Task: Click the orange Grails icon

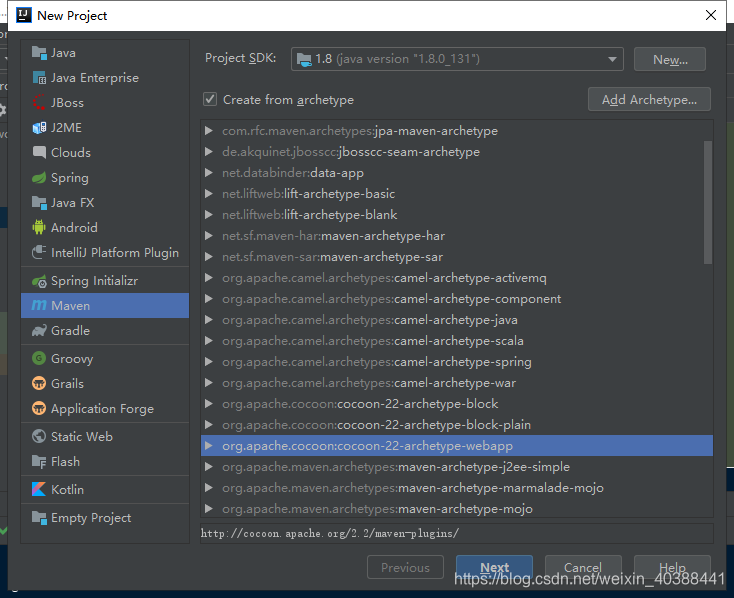Action: pos(39,384)
